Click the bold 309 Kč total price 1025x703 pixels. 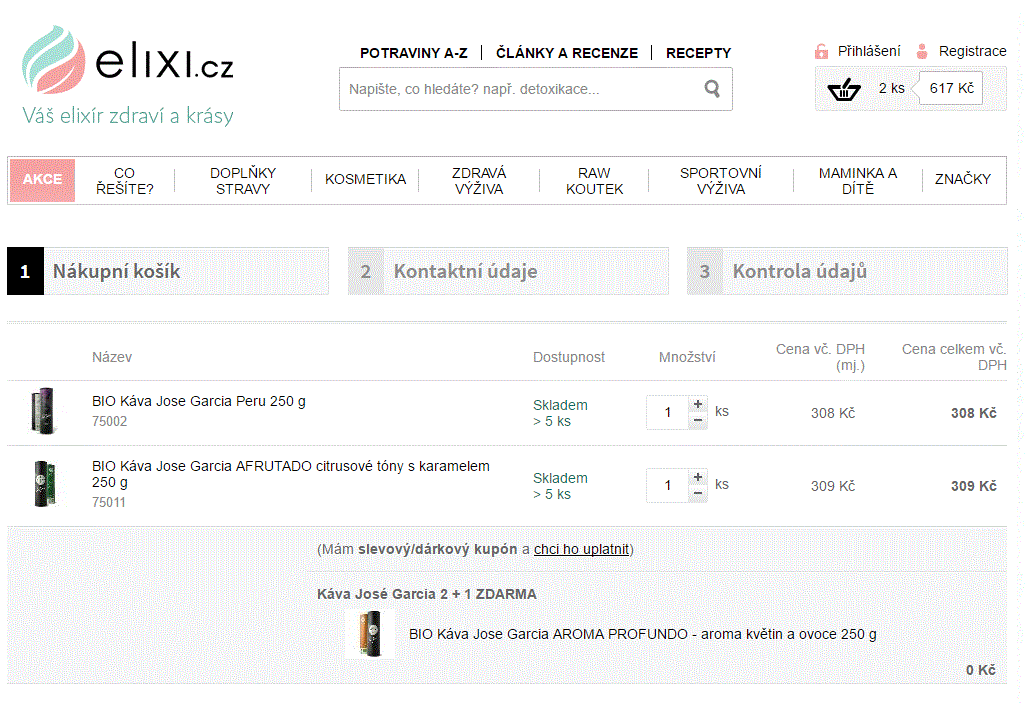[973, 486]
